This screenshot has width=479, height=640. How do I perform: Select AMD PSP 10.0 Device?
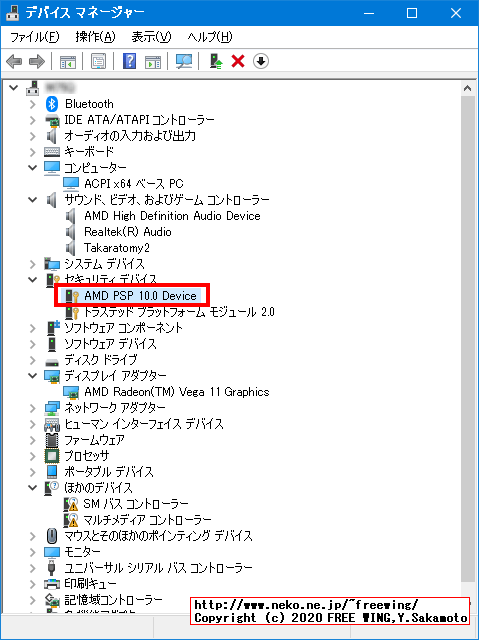[x=140, y=296]
